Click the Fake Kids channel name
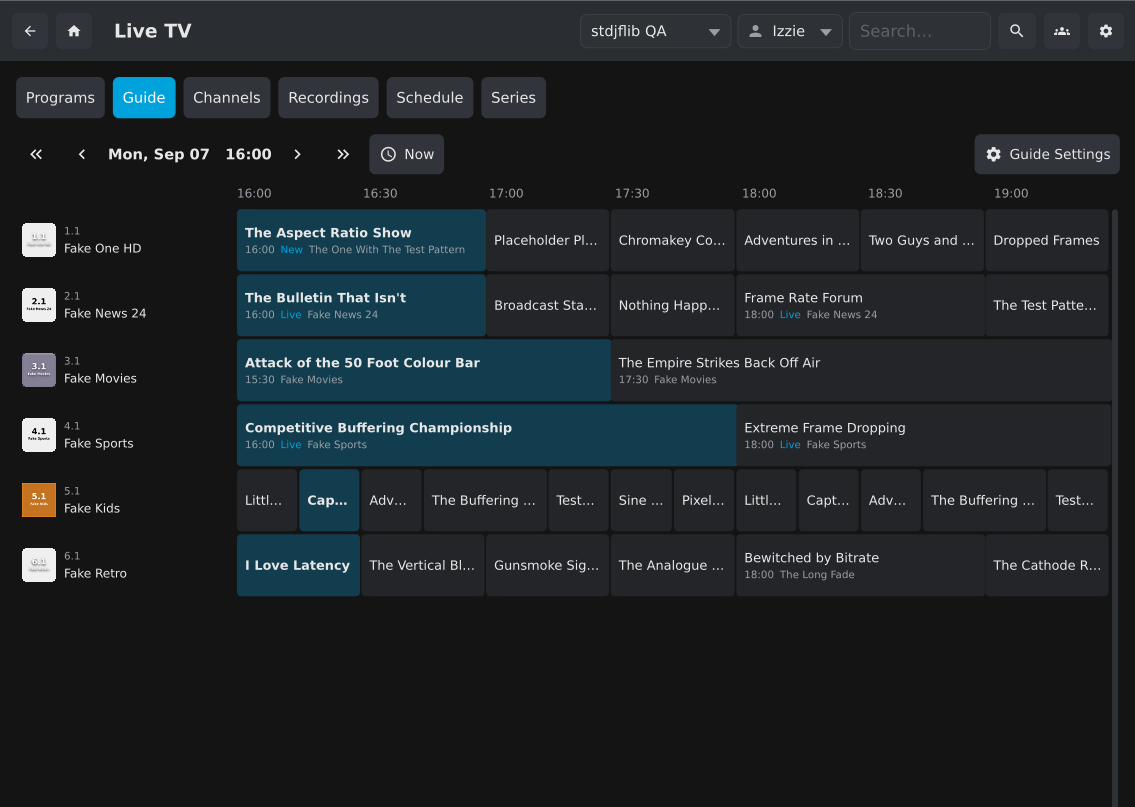 pos(92,508)
